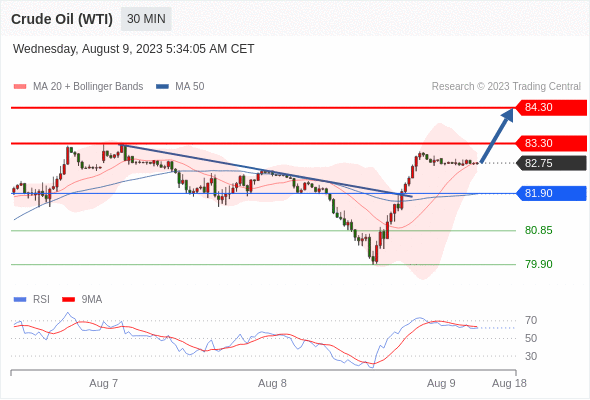Click the Crude Oil (WTI) chart title
Screen dimensions: 590x400
(x=62, y=19)
